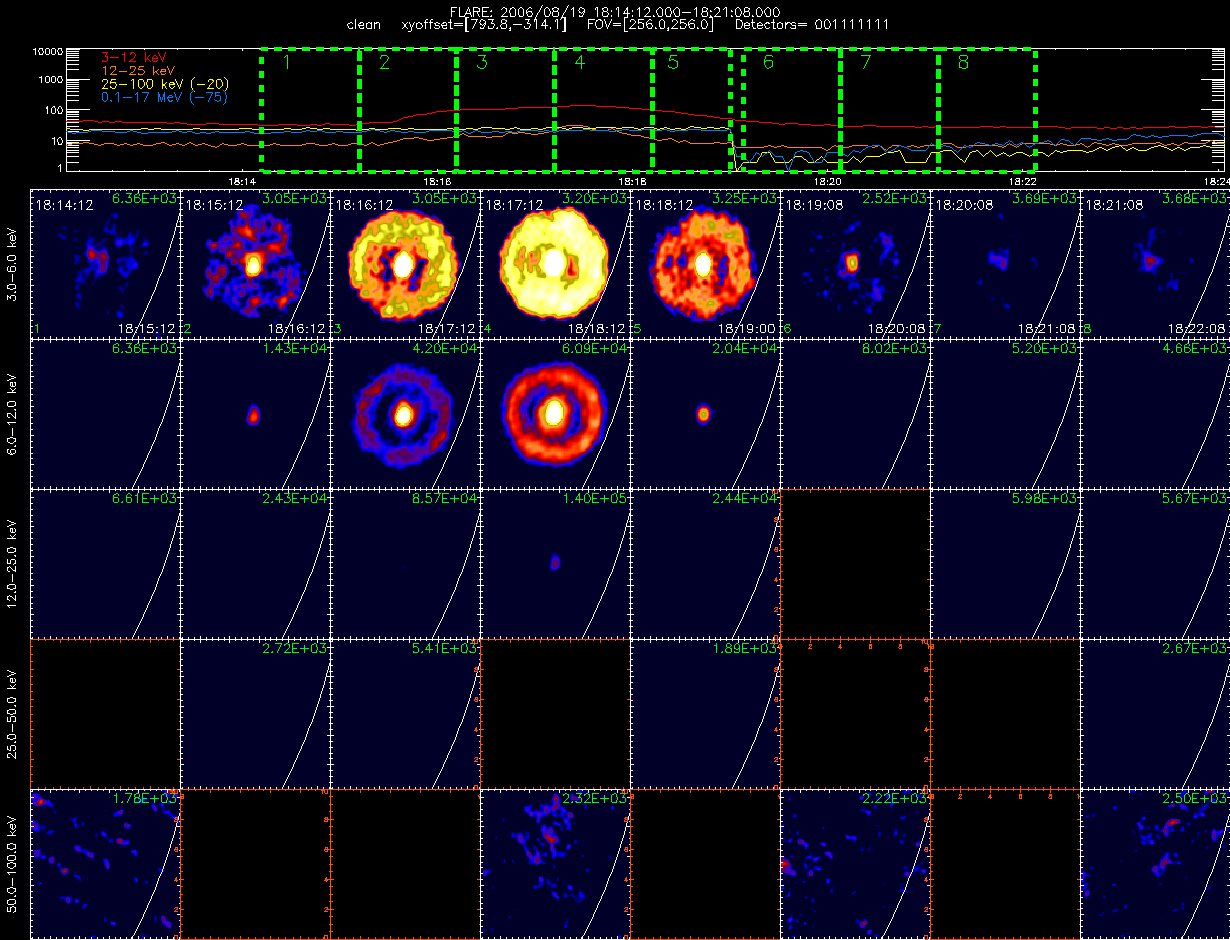Click the '2.72E+03' value label

click(x=297, y=649)
